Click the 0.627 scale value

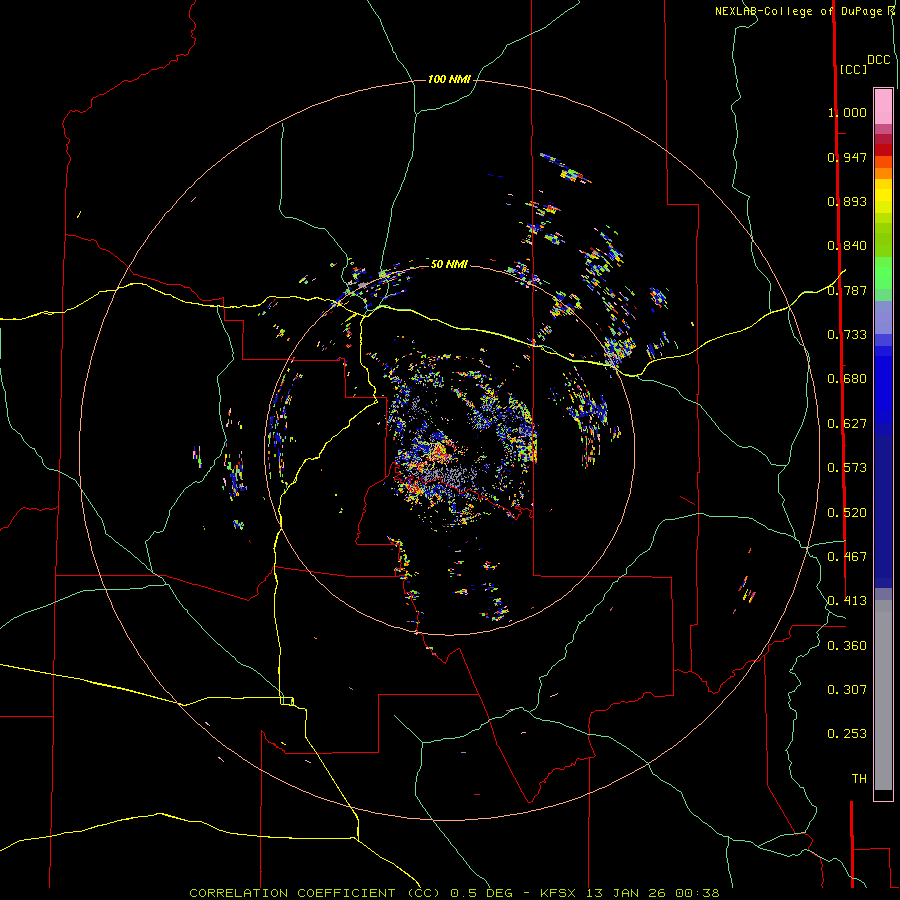tap(847, 424)
